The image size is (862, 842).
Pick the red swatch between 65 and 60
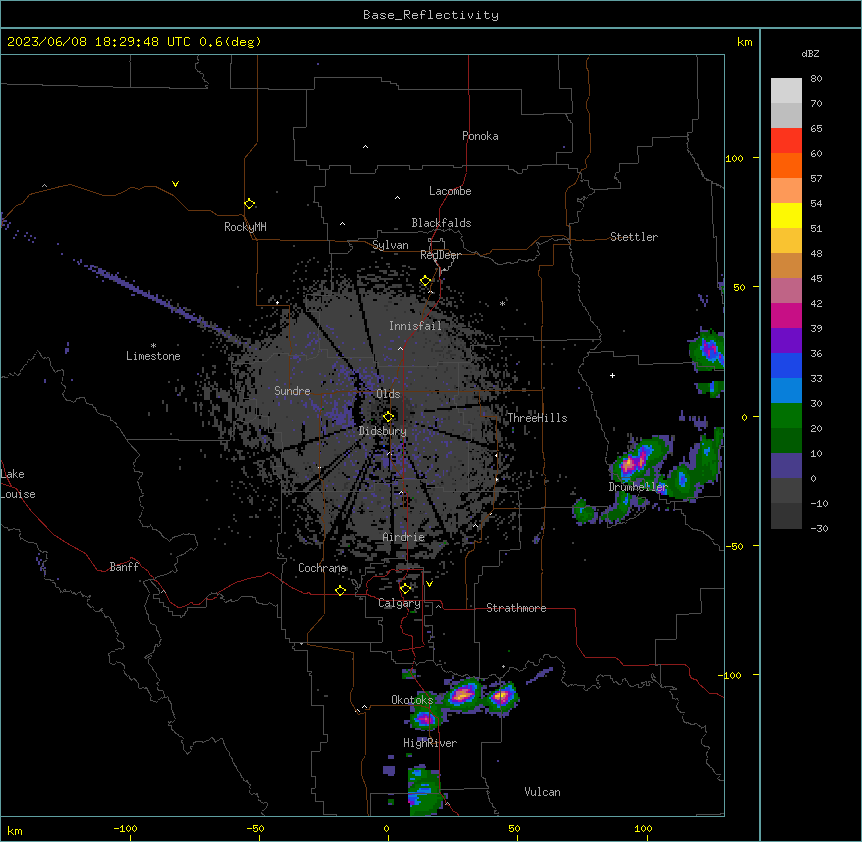pyautogui.click(x=786, y=141)
